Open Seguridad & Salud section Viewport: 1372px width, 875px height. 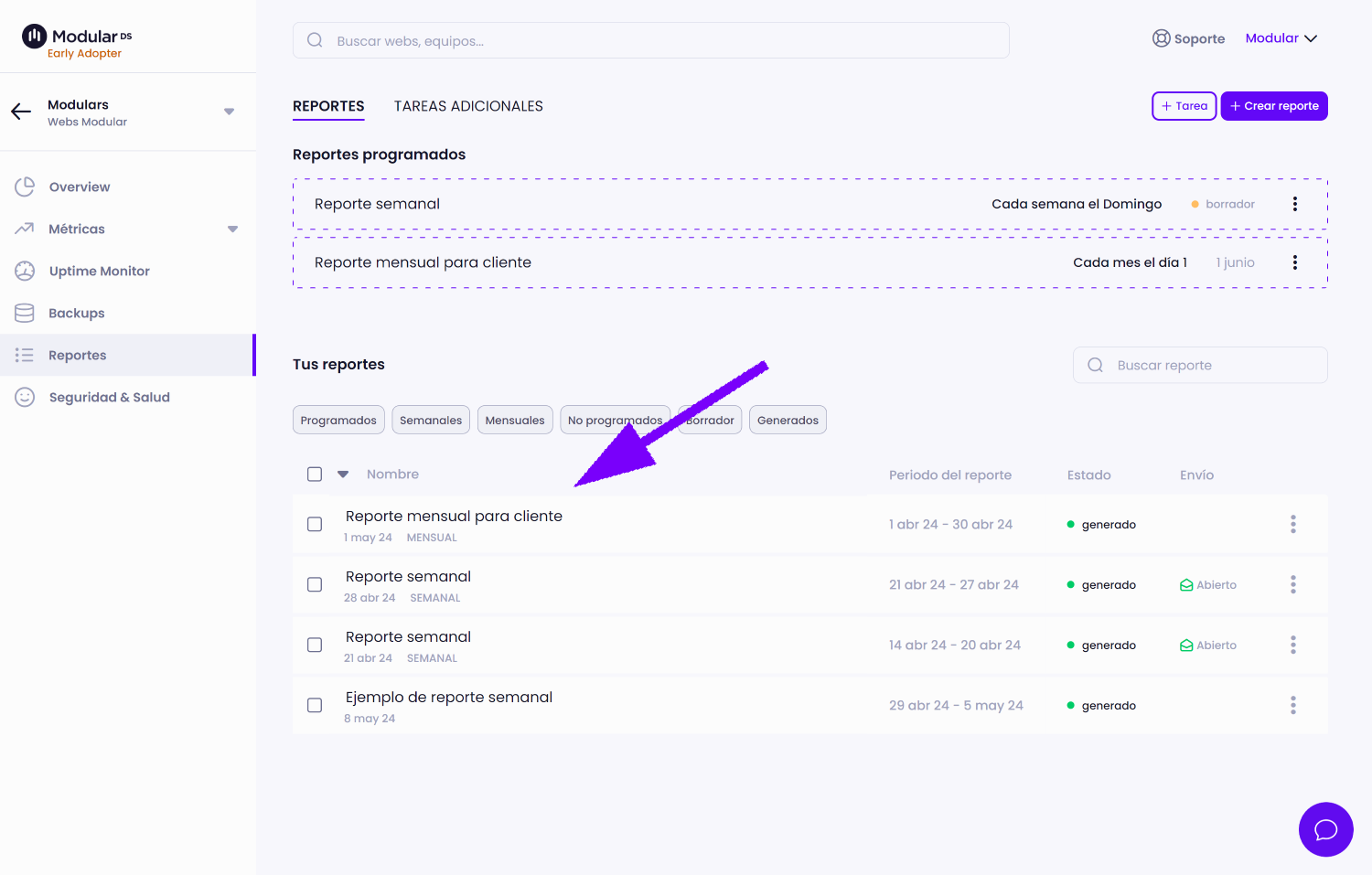[x=110, y=397]
